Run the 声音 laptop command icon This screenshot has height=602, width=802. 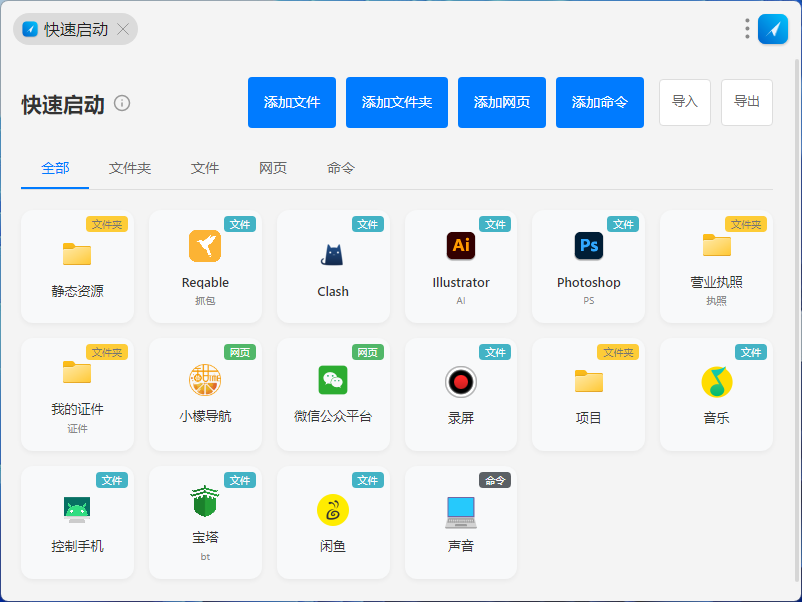coord(461,511)
